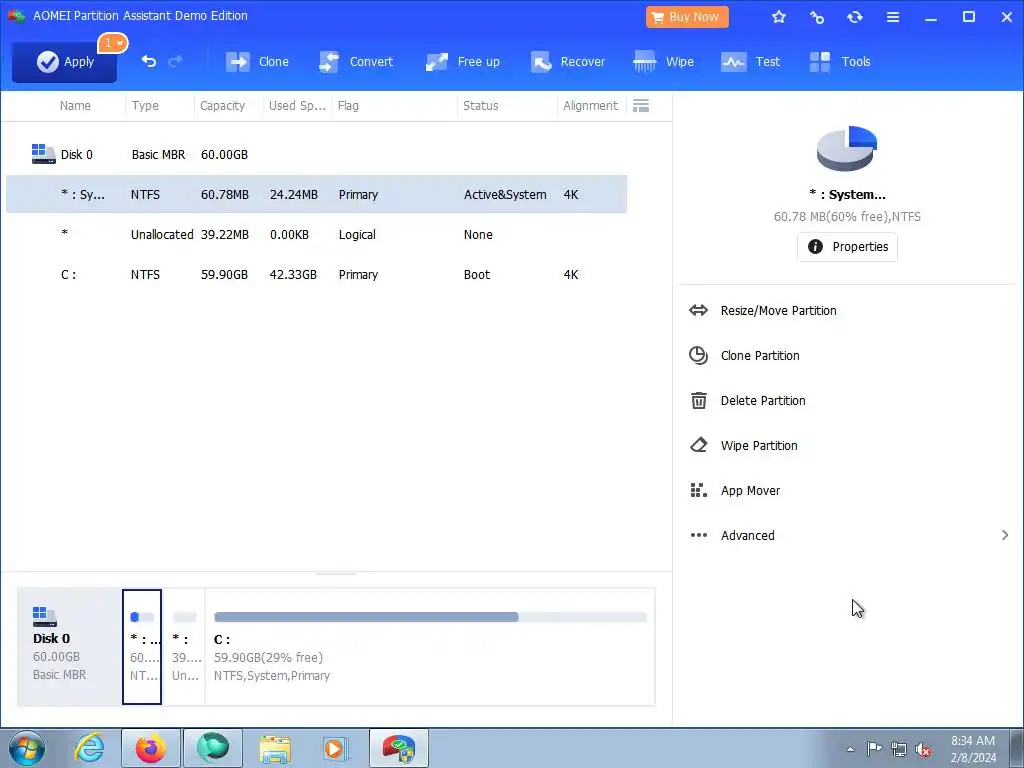Open the Edge browser from taskbar
Screen dimensions: 1024x768
click(x=212, y=748)
